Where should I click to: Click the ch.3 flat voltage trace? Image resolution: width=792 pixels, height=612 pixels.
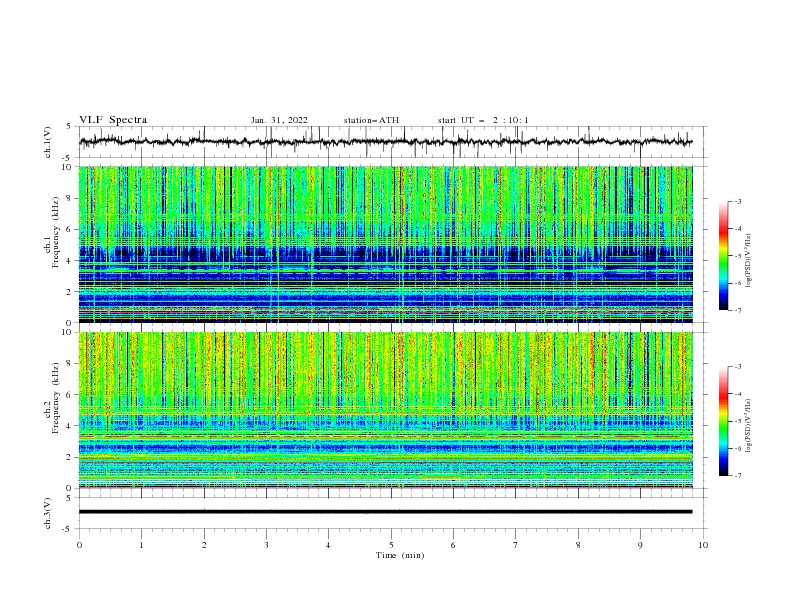point(385,512)
